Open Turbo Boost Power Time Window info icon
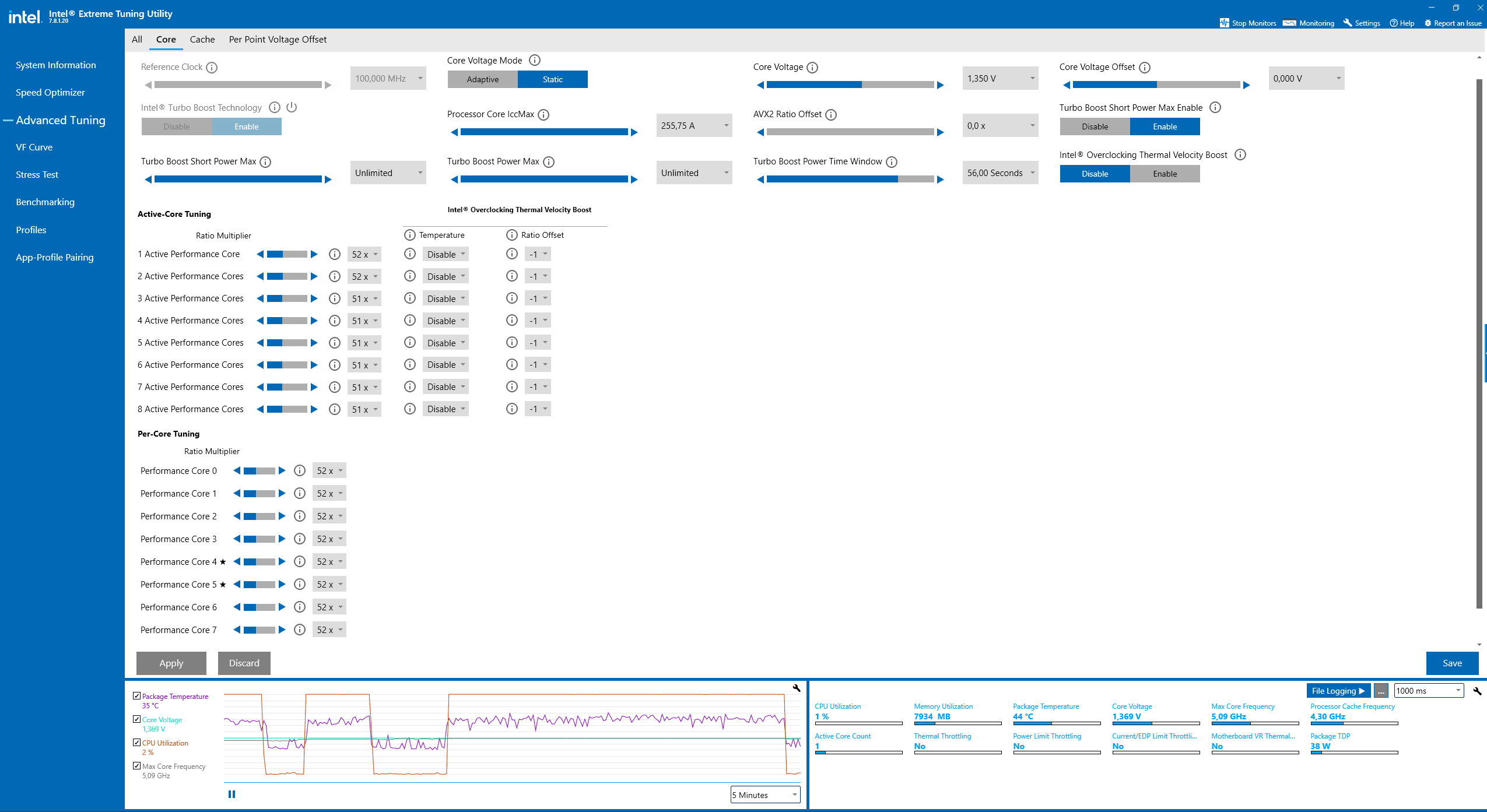 point(892,162)
